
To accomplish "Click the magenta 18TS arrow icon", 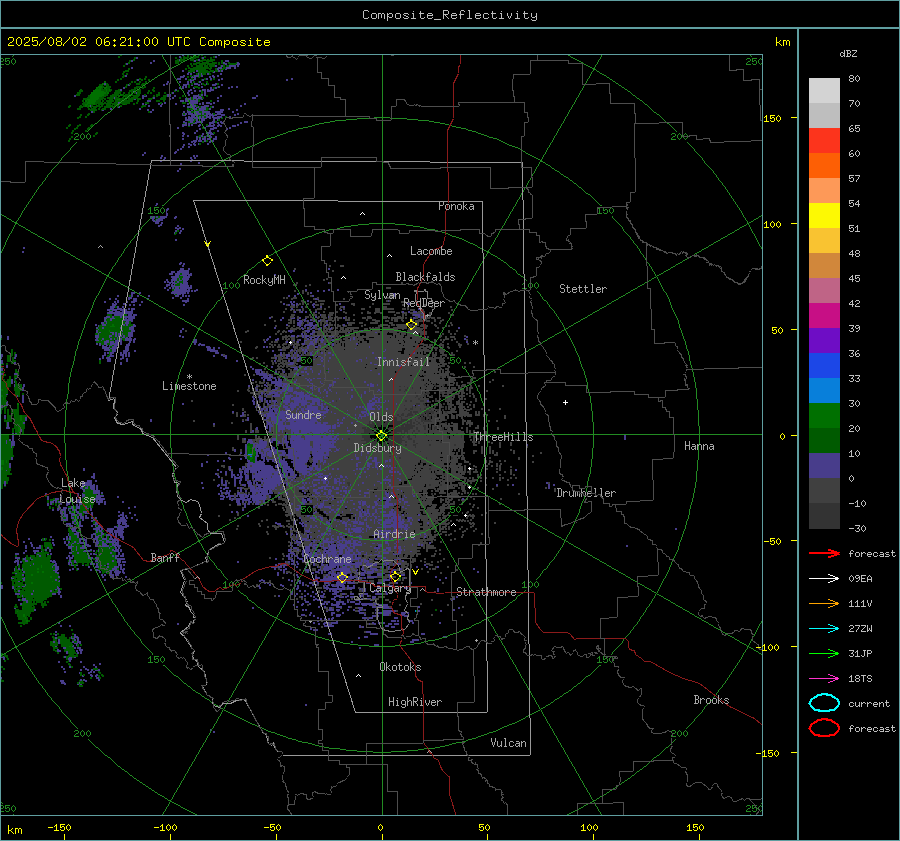I will [824, 679].
